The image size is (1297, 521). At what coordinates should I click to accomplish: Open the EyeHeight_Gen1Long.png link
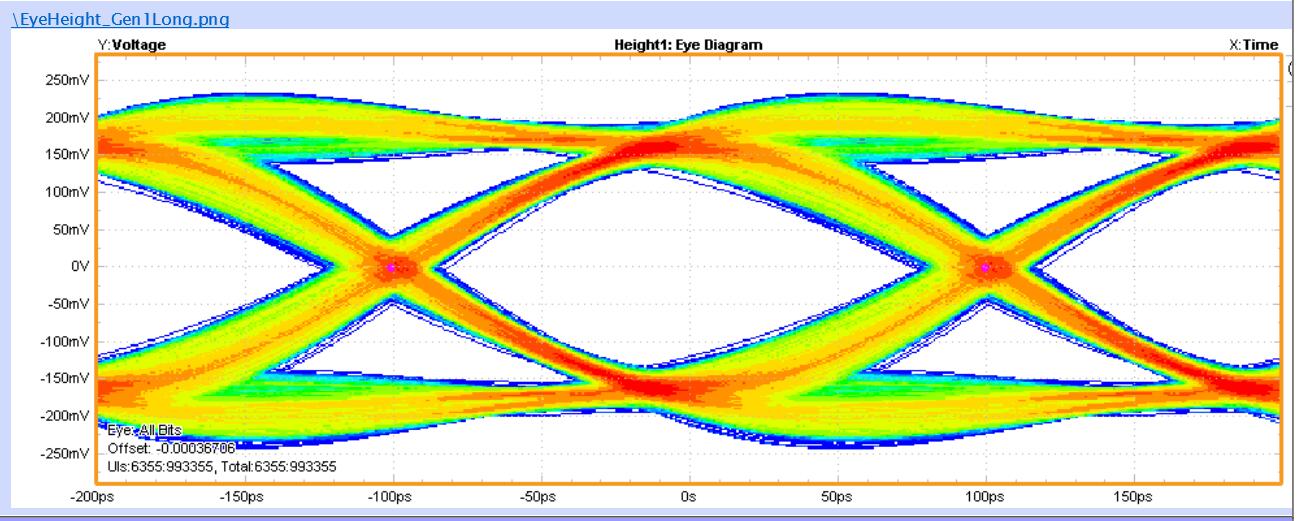[120, 19]
